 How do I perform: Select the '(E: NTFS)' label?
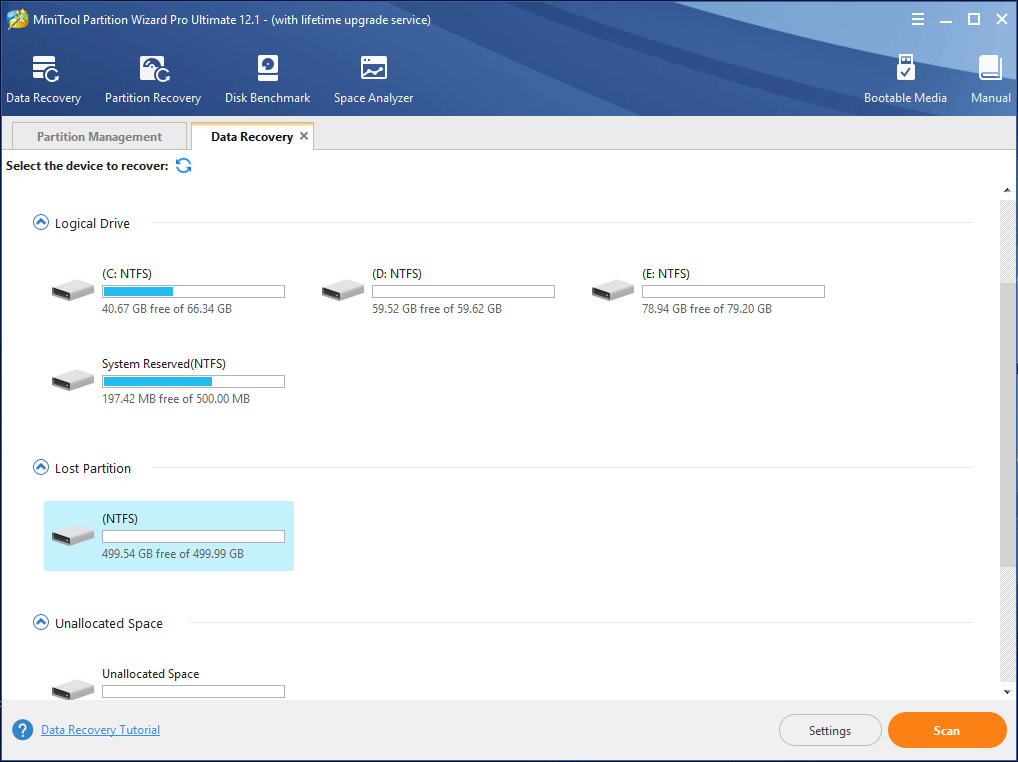click(666, 273)
